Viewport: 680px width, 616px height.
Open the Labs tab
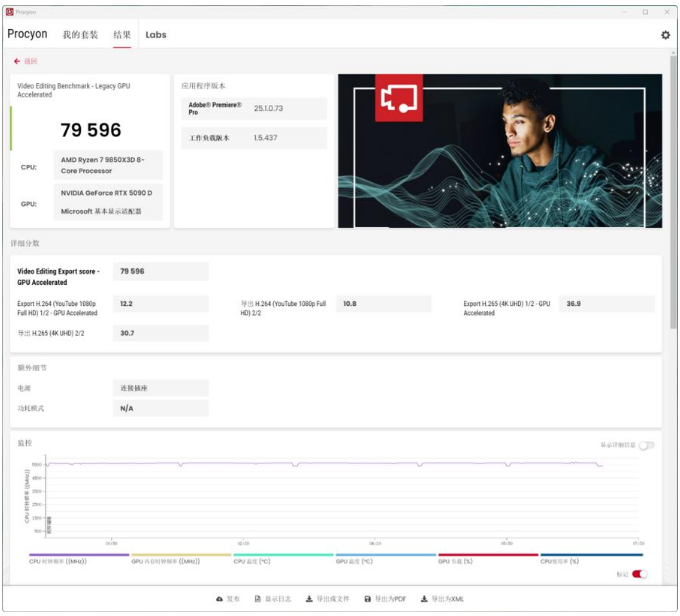(x=156, y=35)
